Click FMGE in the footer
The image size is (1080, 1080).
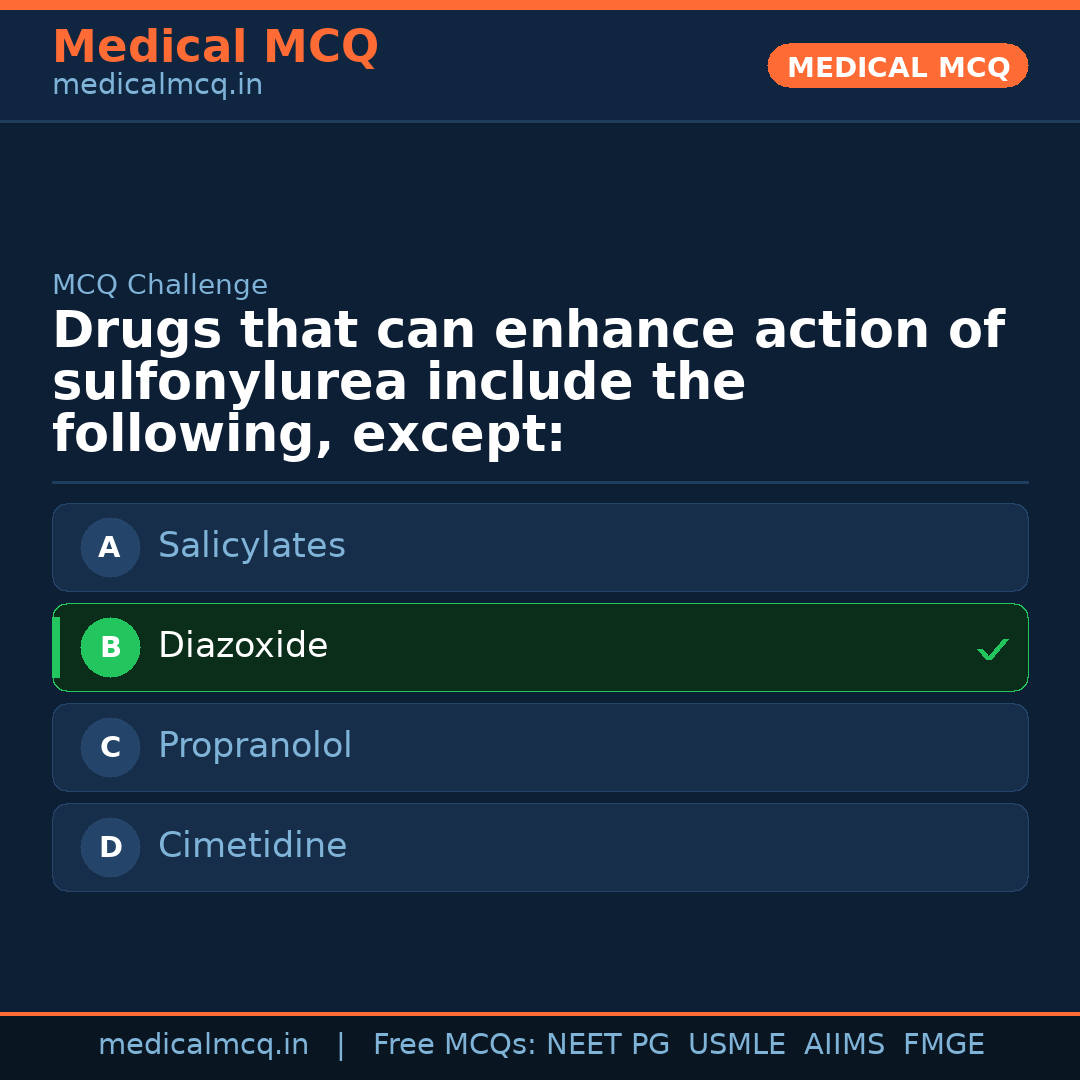pos(943,1045)
